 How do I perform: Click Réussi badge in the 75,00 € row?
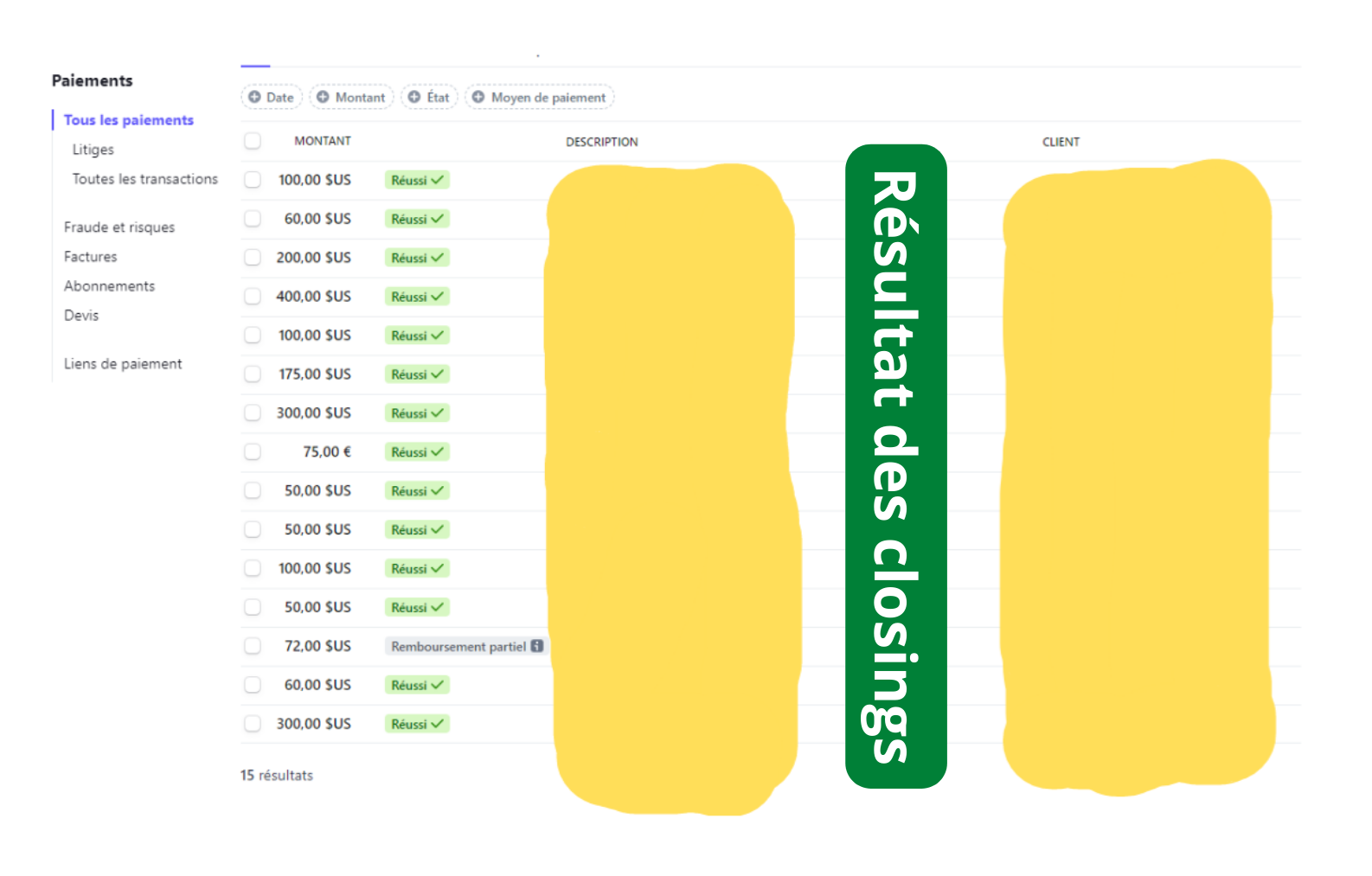pyautogui.click(x=417, y=452)
